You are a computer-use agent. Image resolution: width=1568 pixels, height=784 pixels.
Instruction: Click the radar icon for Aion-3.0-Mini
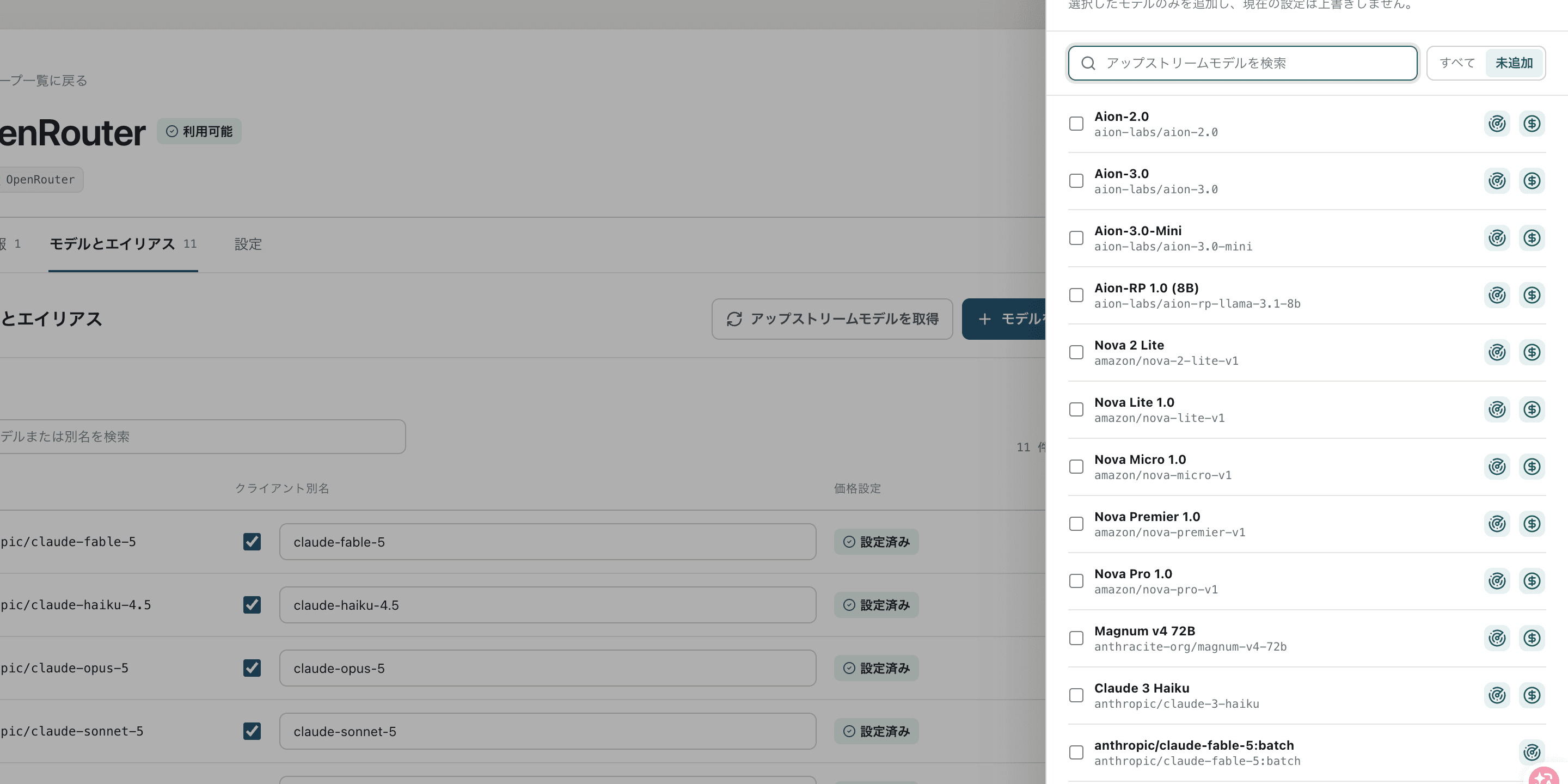point(1497,238)
